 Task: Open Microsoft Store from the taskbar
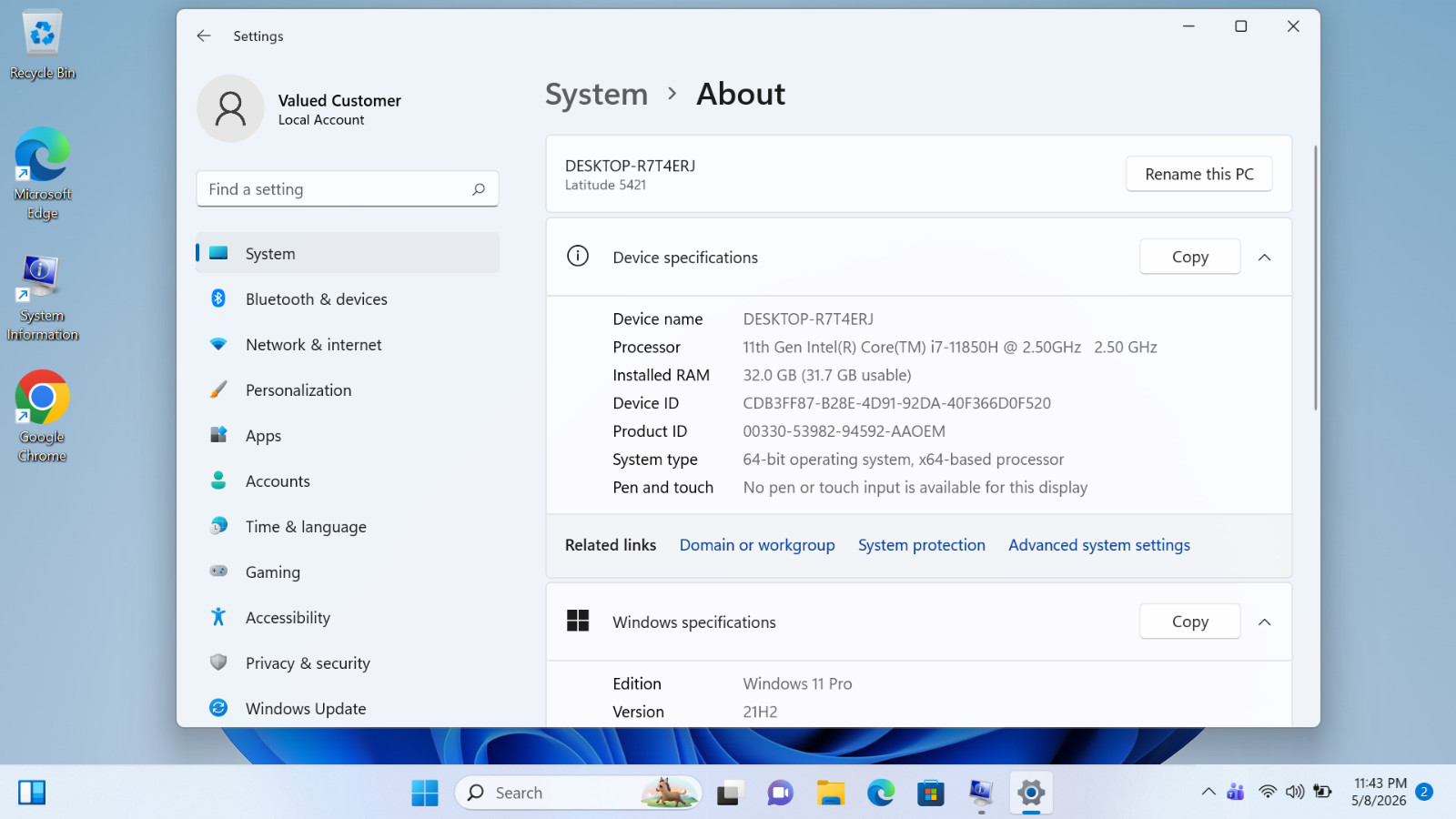point(930,793)
